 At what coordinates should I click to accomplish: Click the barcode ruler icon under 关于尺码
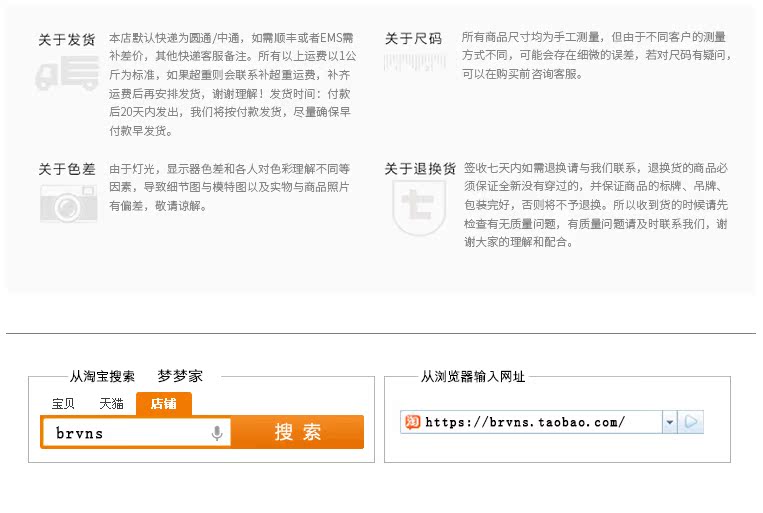click(414, 62)
